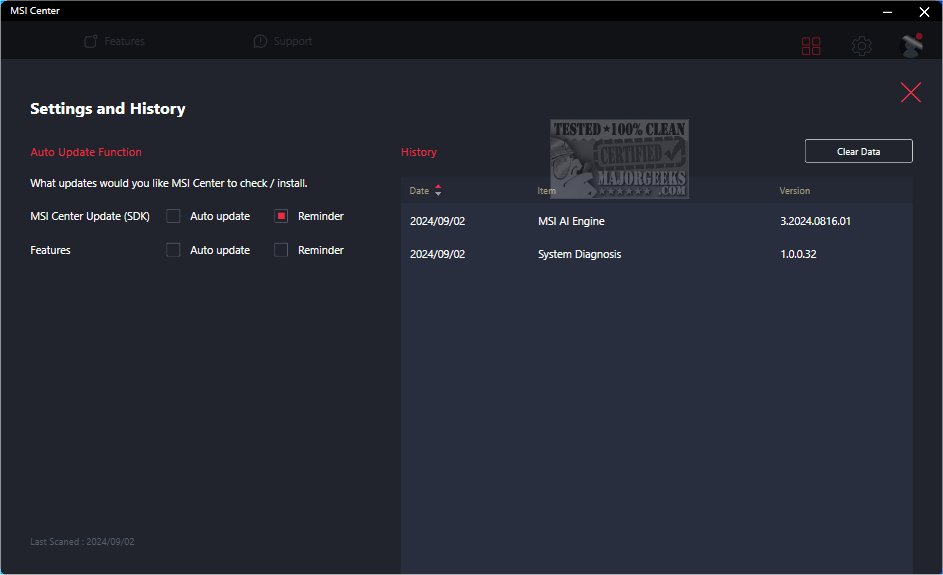
Task: Click version 3.2024.0816.01 cell
Action: click(x=815, y=221)
